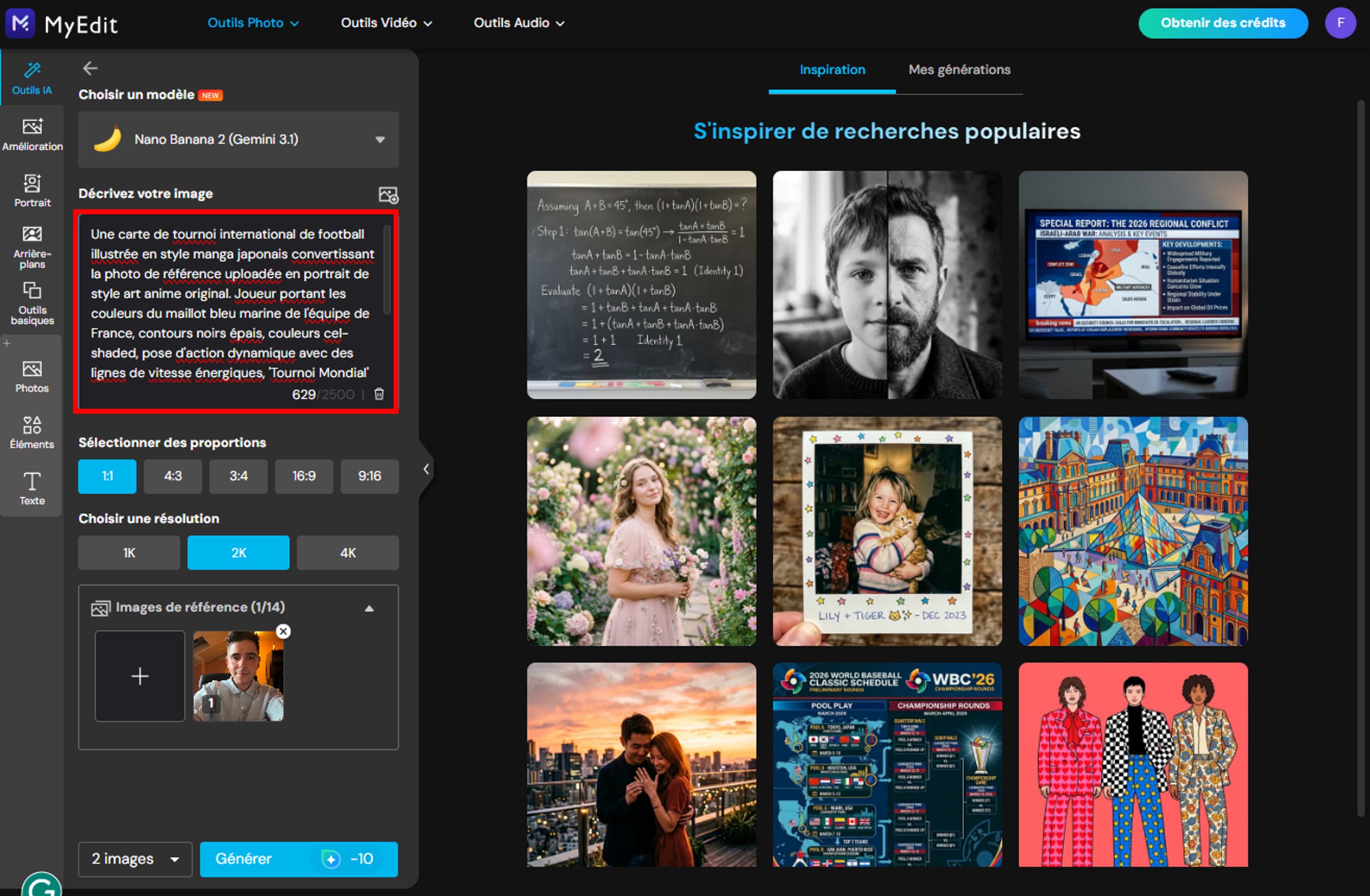
Task: Expand the Outils Audio menu
Action: click(519, 23)
